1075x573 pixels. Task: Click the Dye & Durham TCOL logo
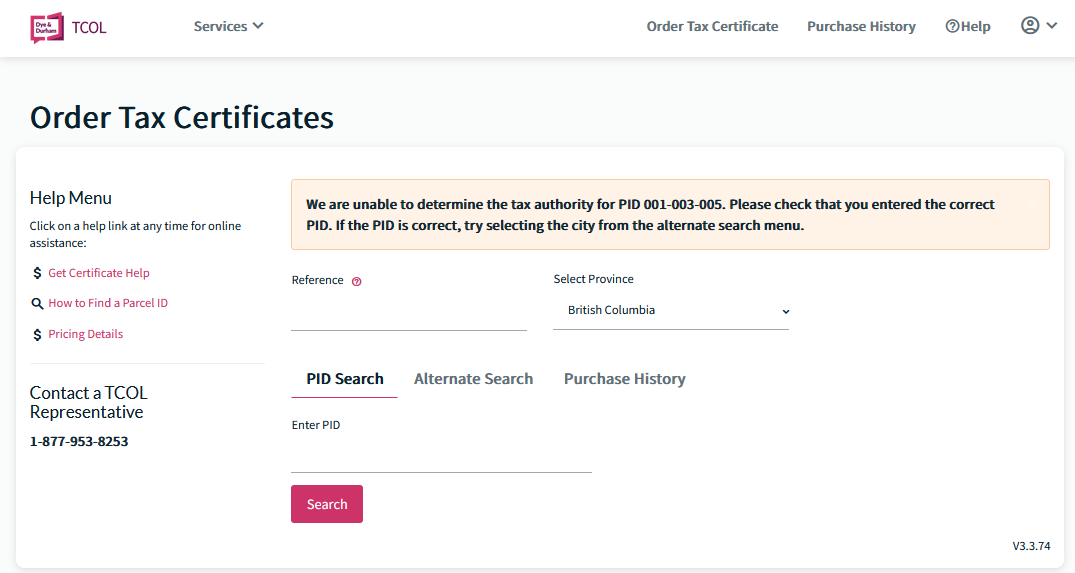click(69, 27)
